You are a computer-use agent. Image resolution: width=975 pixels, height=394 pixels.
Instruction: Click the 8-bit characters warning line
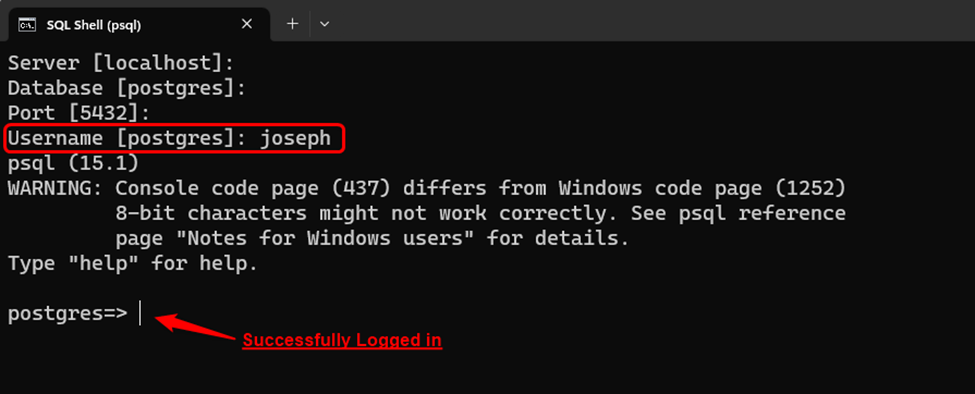480,214
